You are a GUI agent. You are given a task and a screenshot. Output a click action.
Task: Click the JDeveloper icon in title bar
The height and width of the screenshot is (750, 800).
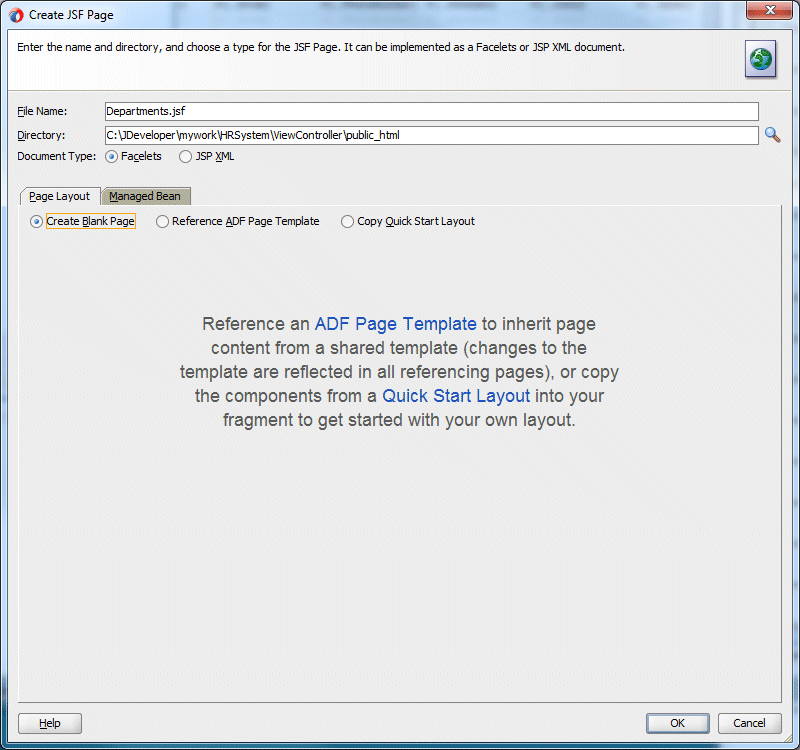[16, 15]
